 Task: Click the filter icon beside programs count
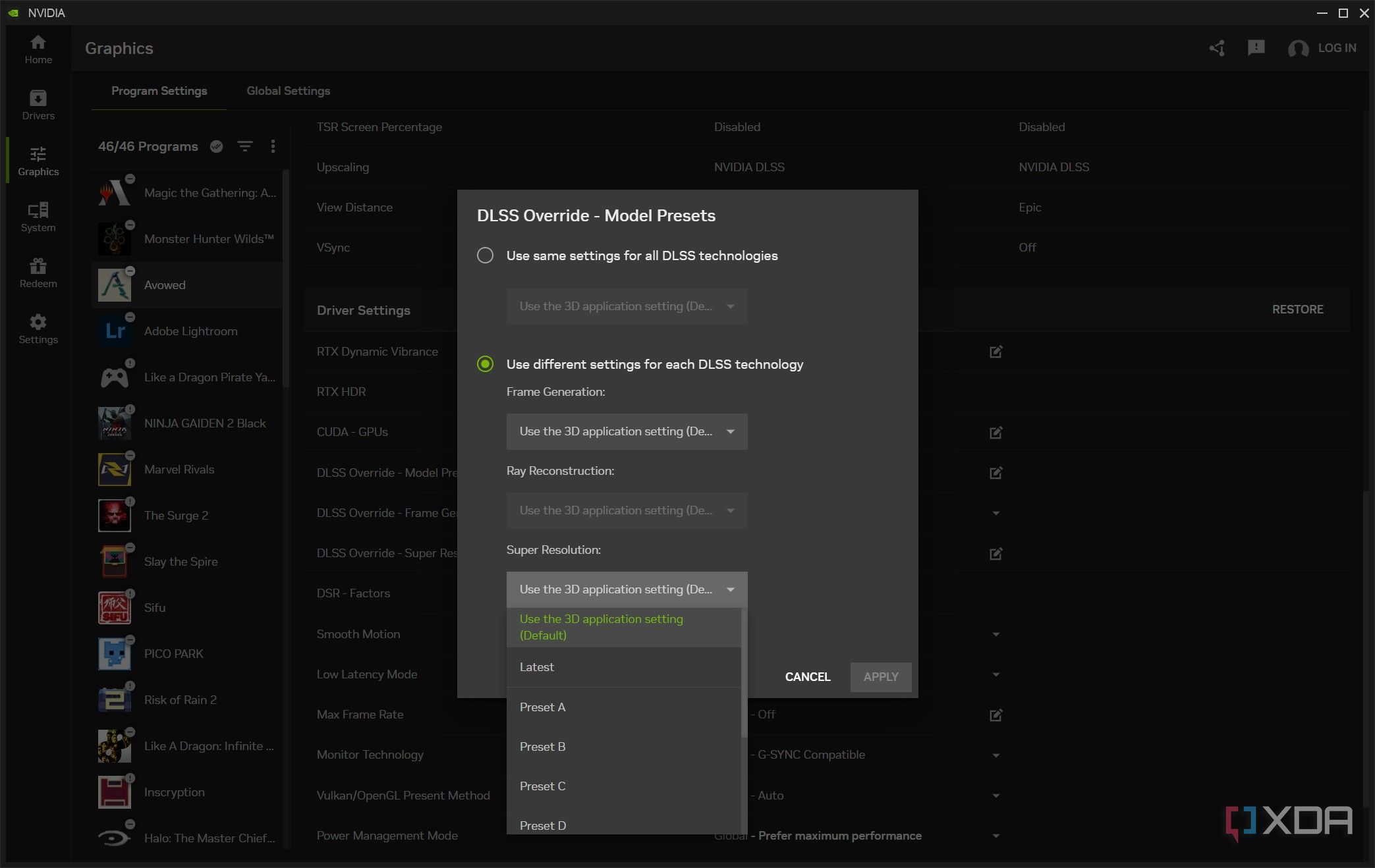tap(245, 146)
